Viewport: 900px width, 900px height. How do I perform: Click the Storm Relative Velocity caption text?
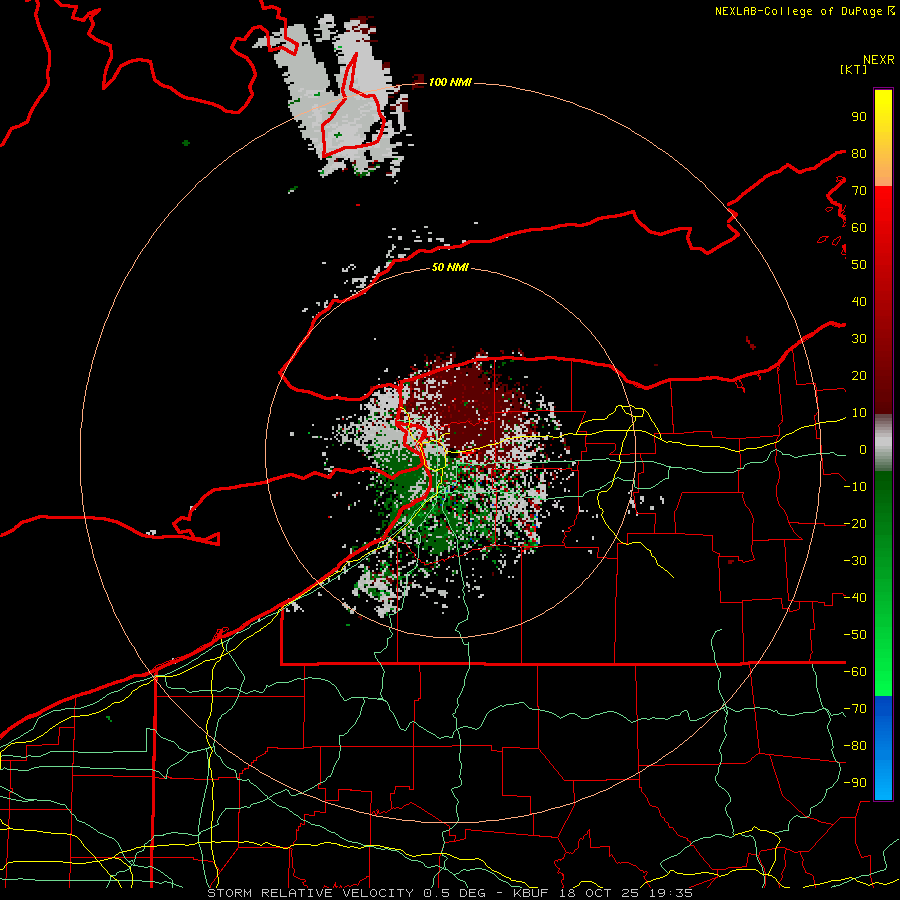point(313,893)
